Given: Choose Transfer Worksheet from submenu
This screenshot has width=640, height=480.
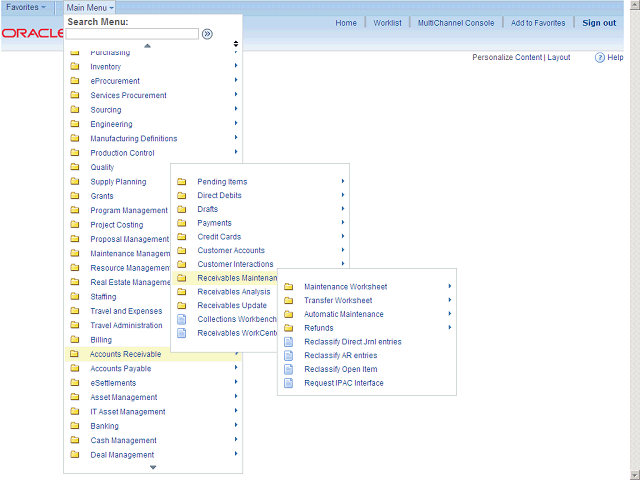Looking at the screenshot, I should click(x=338, y=301).
